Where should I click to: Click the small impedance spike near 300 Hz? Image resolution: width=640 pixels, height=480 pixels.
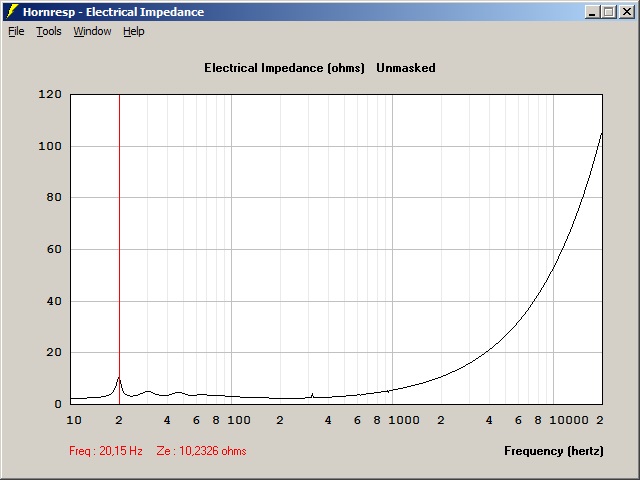[312, 394]
